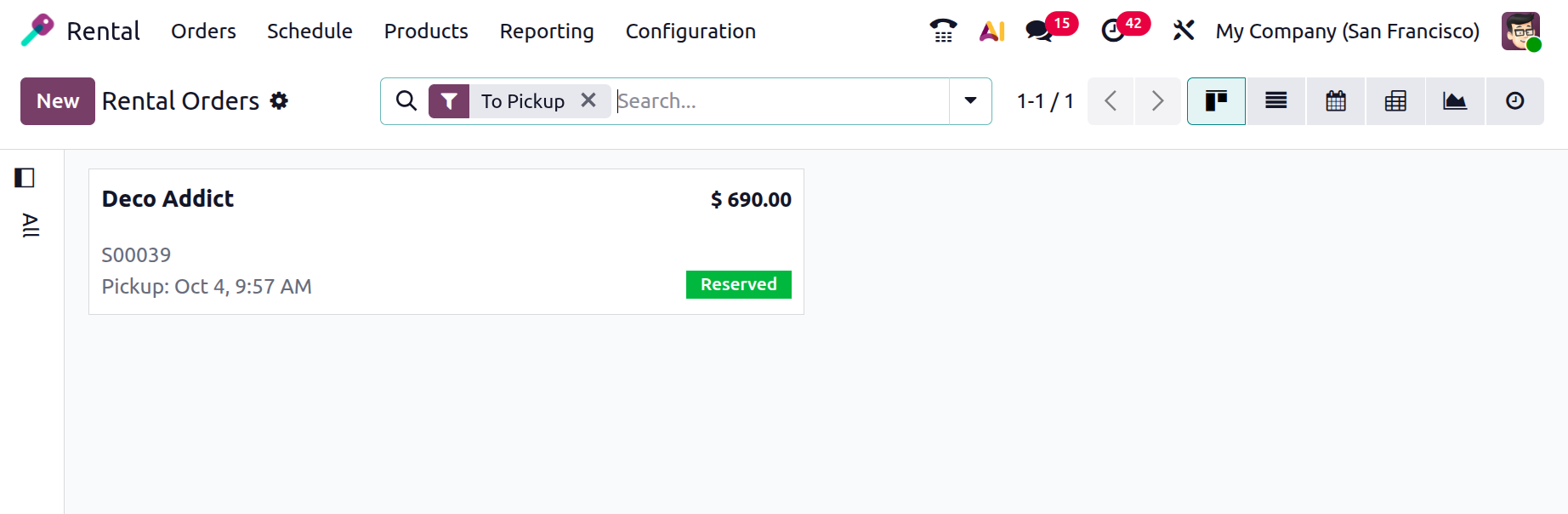Click the Reserved status badge
This screenshot has height=514, width=1568.
pyautogui.click(x=738, y=284)
